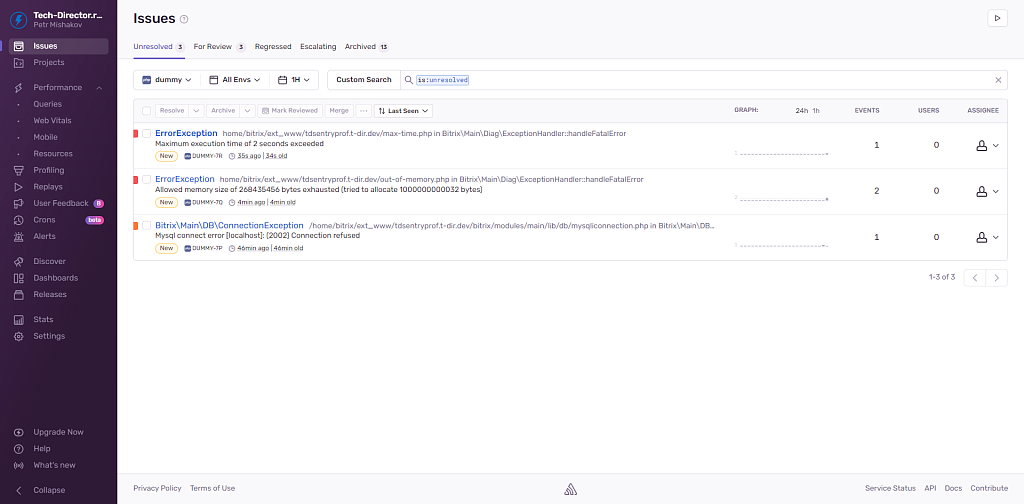Image resolution: width=1024 pixels, height=504 pixels.
Task: Click the Custom Search button
Action: coord(364,80)
